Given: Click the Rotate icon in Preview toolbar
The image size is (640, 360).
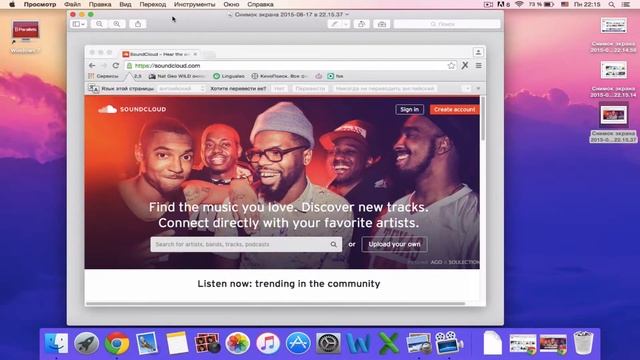Looking at the screenshot, I should 362,24.
